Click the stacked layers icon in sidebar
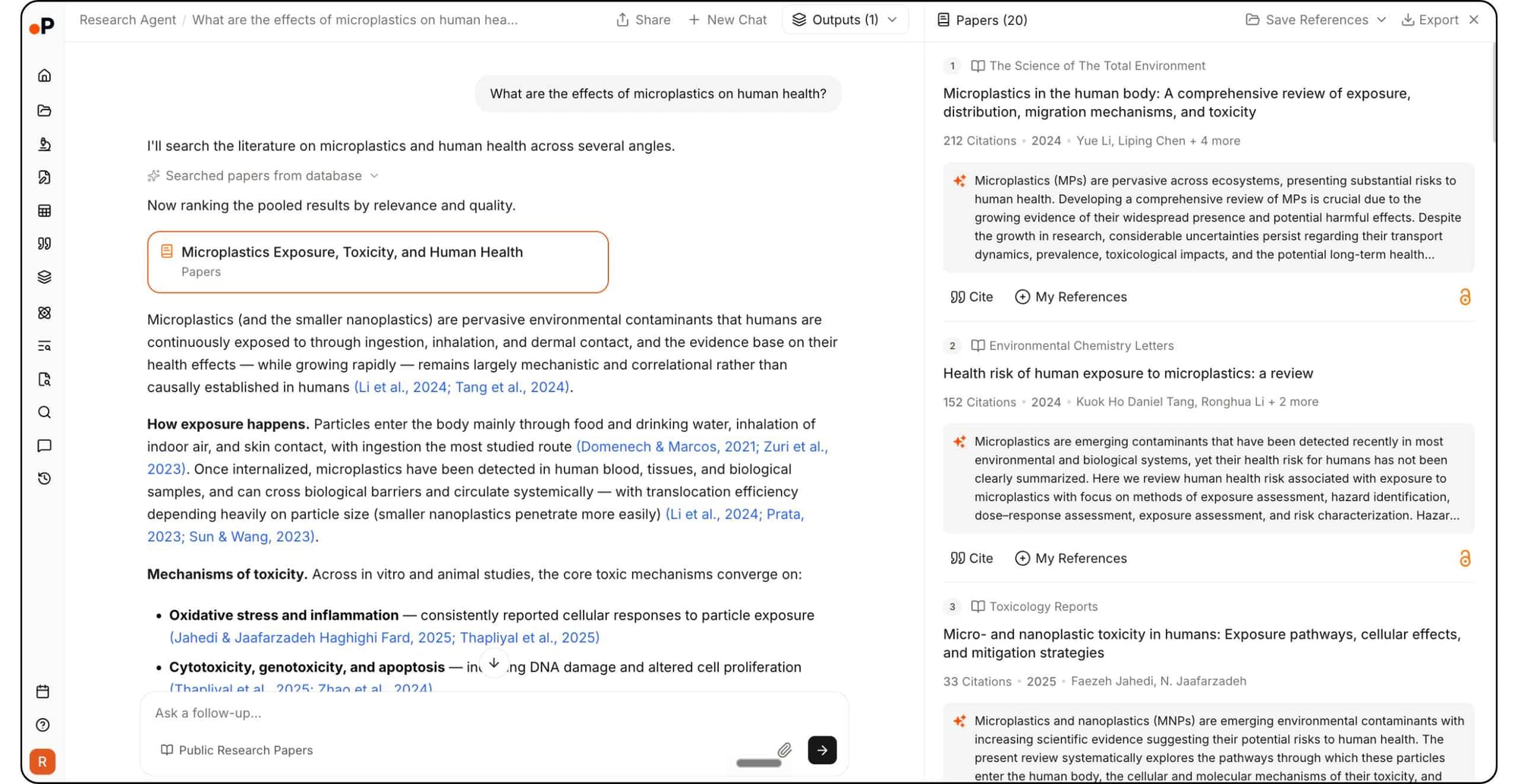1518x784 pixels. (44, 277)
